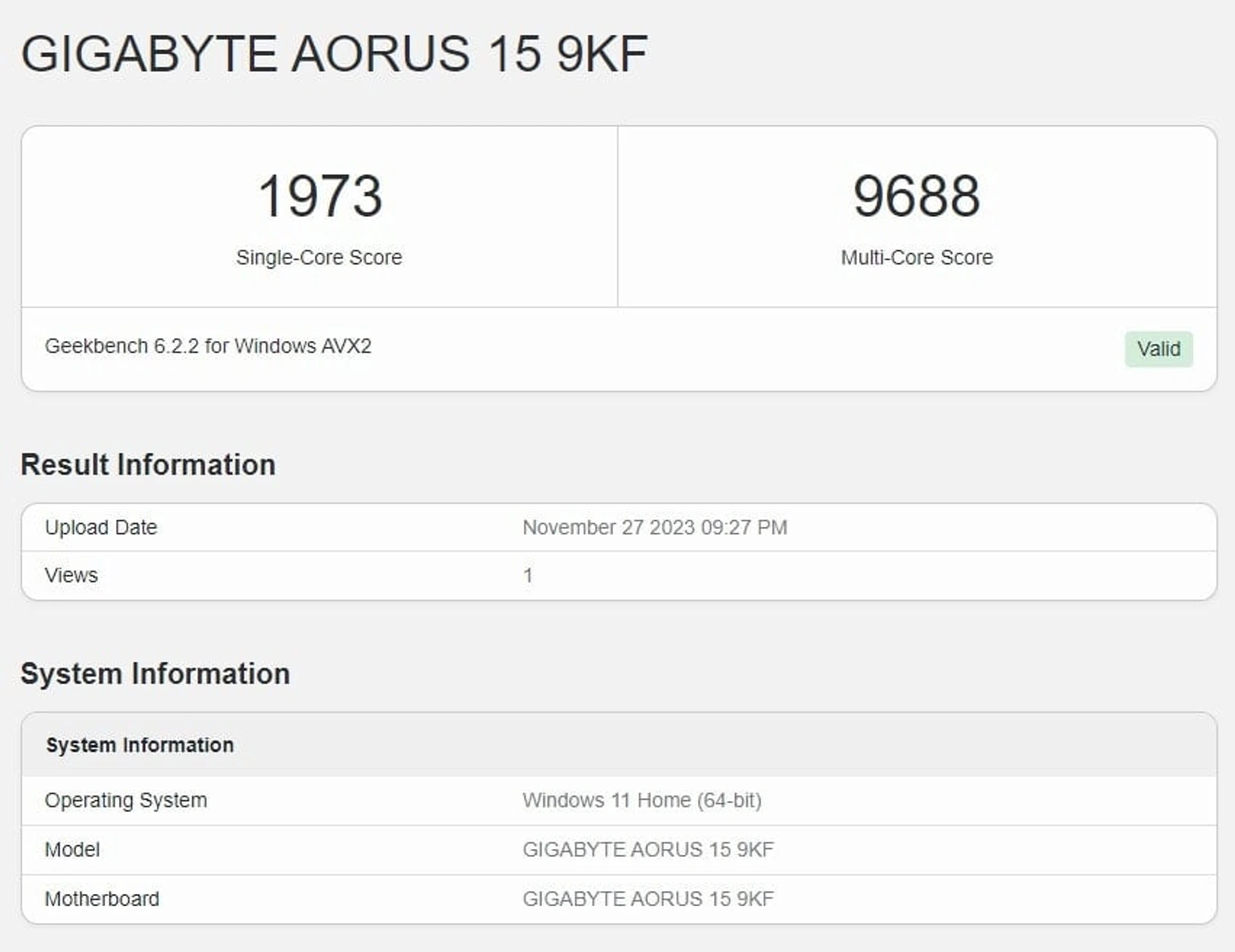Click the Model row label
Viewport: 1235px width, 952px height.
coord(72,850)
